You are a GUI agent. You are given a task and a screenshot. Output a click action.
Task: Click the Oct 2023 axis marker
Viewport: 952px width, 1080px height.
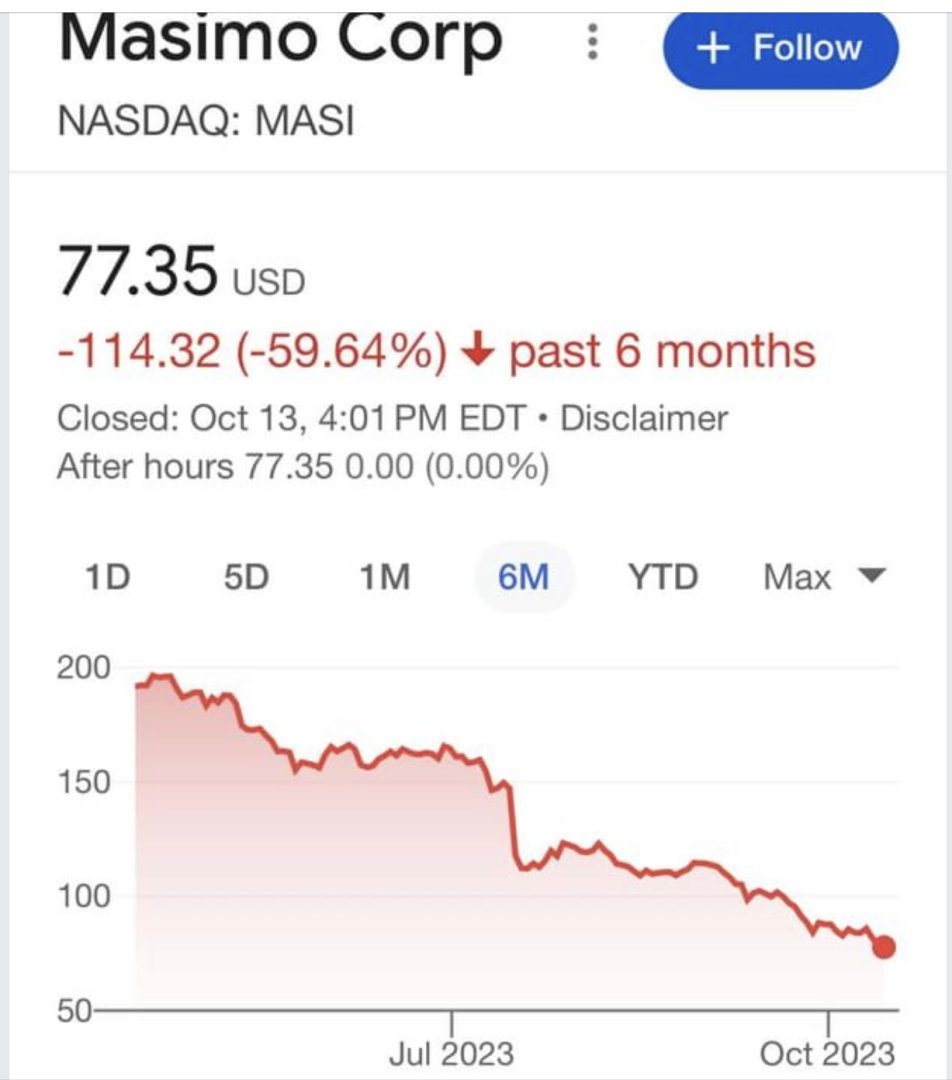pos(827,1053)
